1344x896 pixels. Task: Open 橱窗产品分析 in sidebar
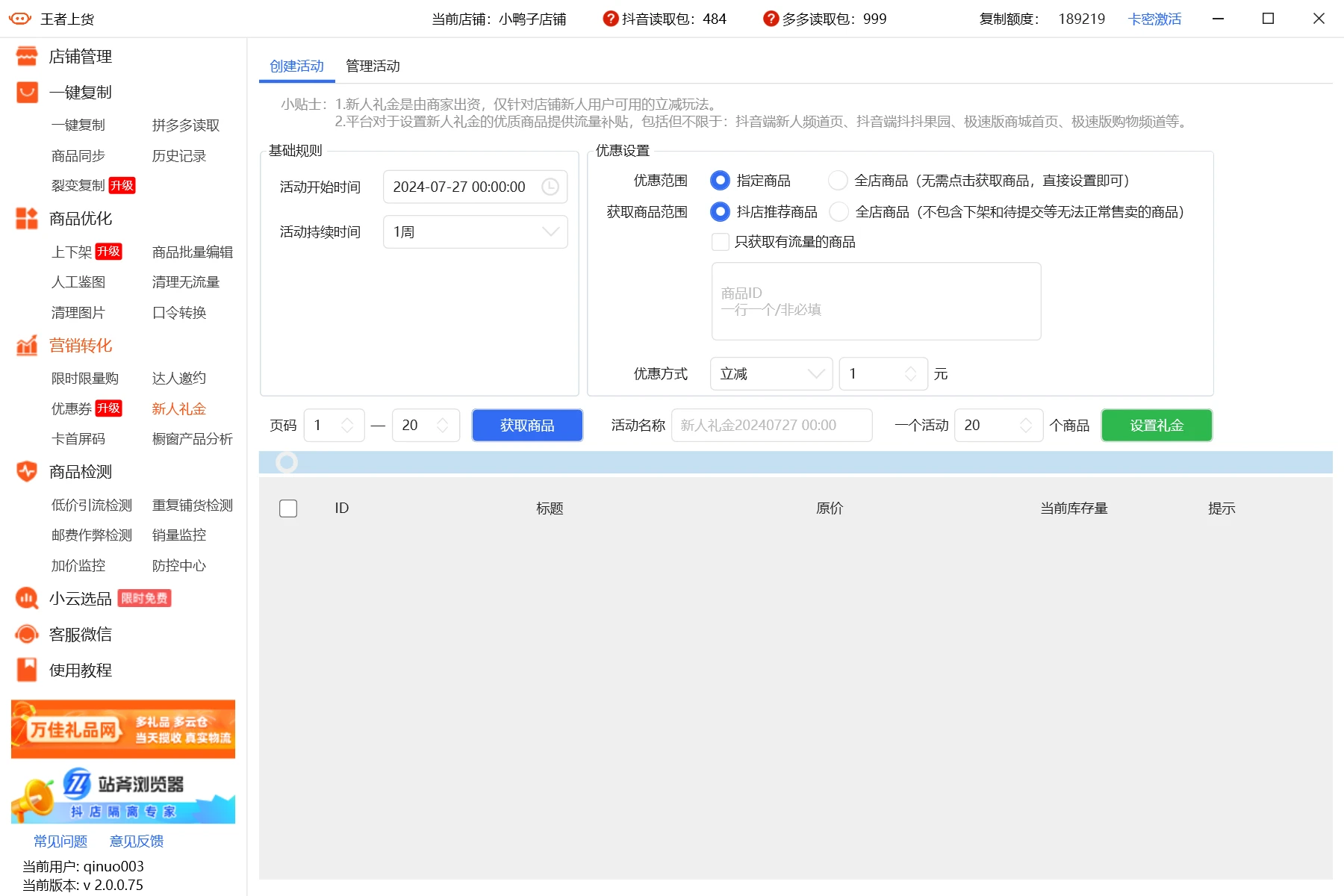click(x=193, y=438)
